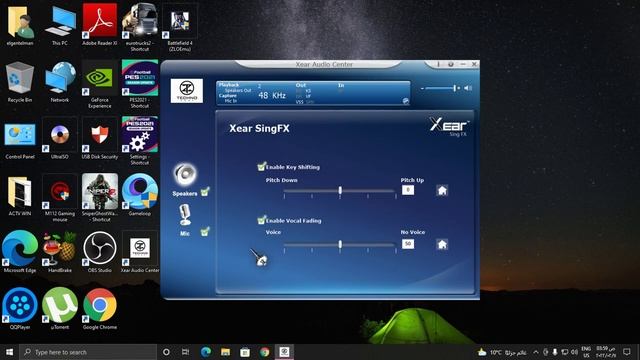
Task: Select Adobe Reader XI desktop icon
Action: point(100,24)
